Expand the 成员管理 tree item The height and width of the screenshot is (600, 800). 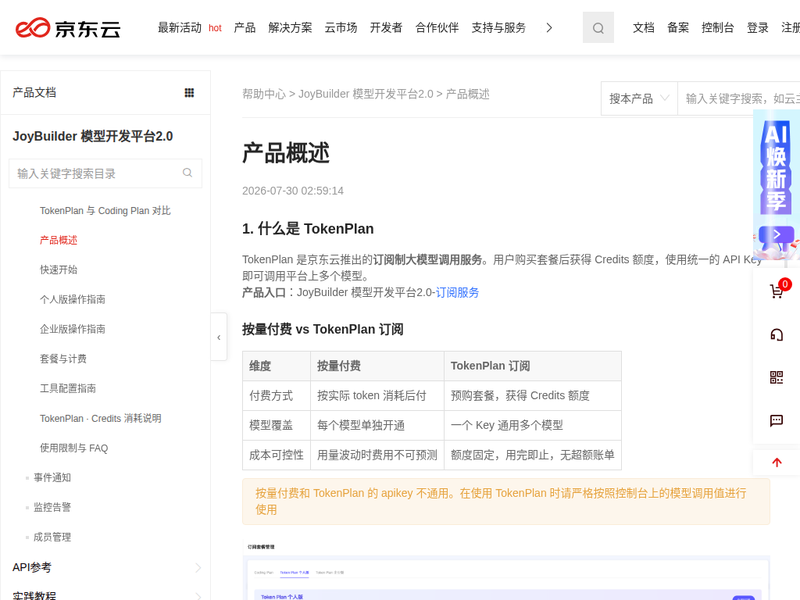point(52,537)
